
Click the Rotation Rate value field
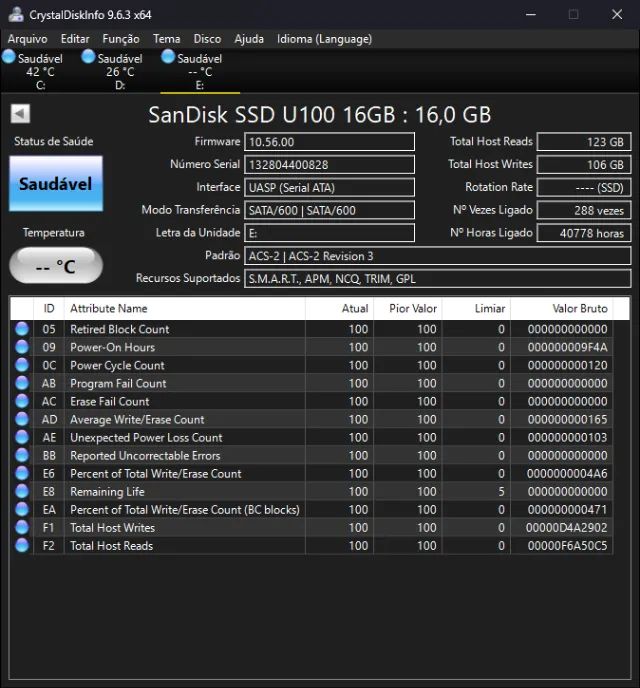pos(584,187)
